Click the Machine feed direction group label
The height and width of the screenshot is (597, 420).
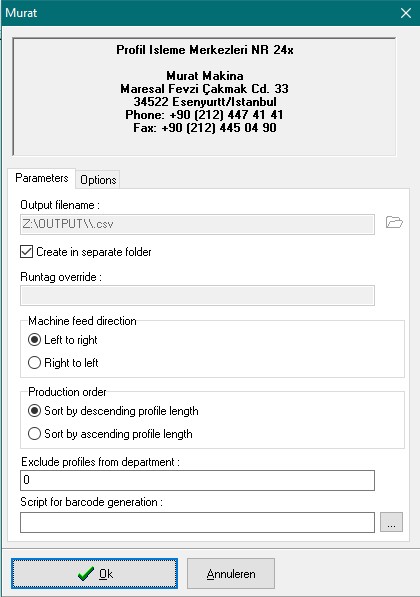click(x=82, y=321)
